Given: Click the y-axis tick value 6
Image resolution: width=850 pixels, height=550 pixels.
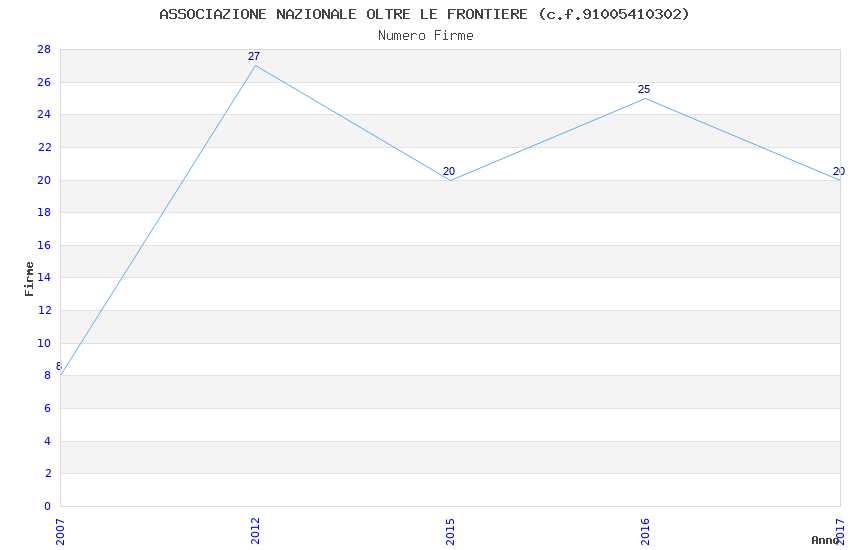Looking at the screenshot, I should (47, 409).
